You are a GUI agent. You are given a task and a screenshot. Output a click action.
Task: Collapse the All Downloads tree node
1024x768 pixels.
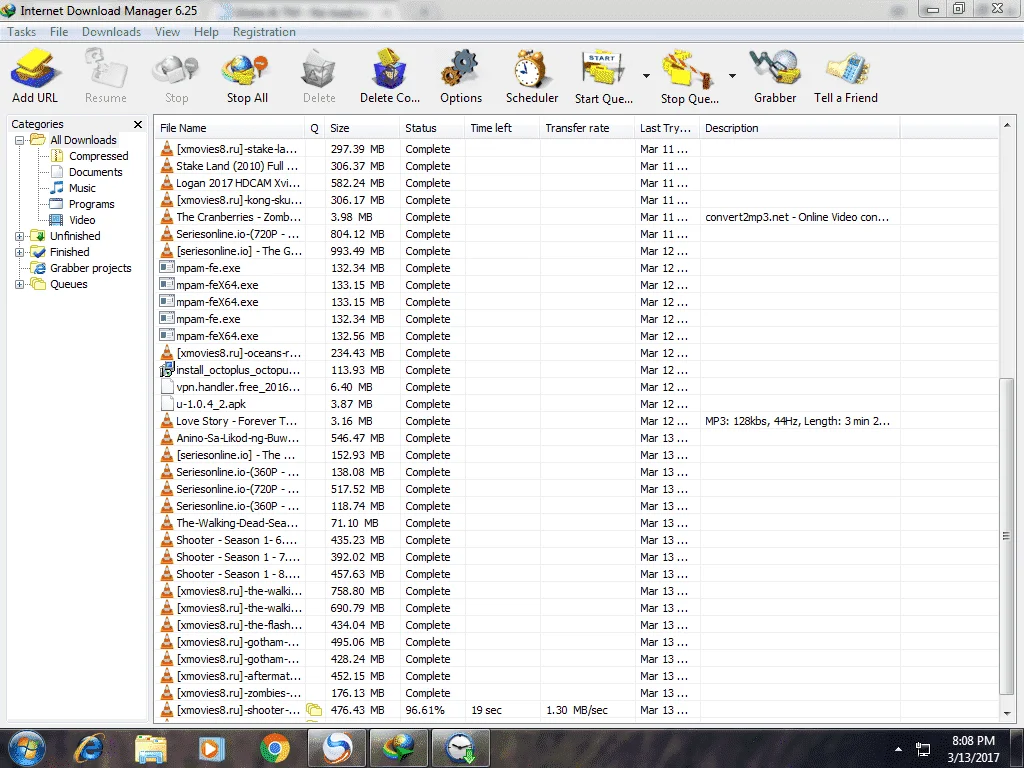[x=20, y=140]
